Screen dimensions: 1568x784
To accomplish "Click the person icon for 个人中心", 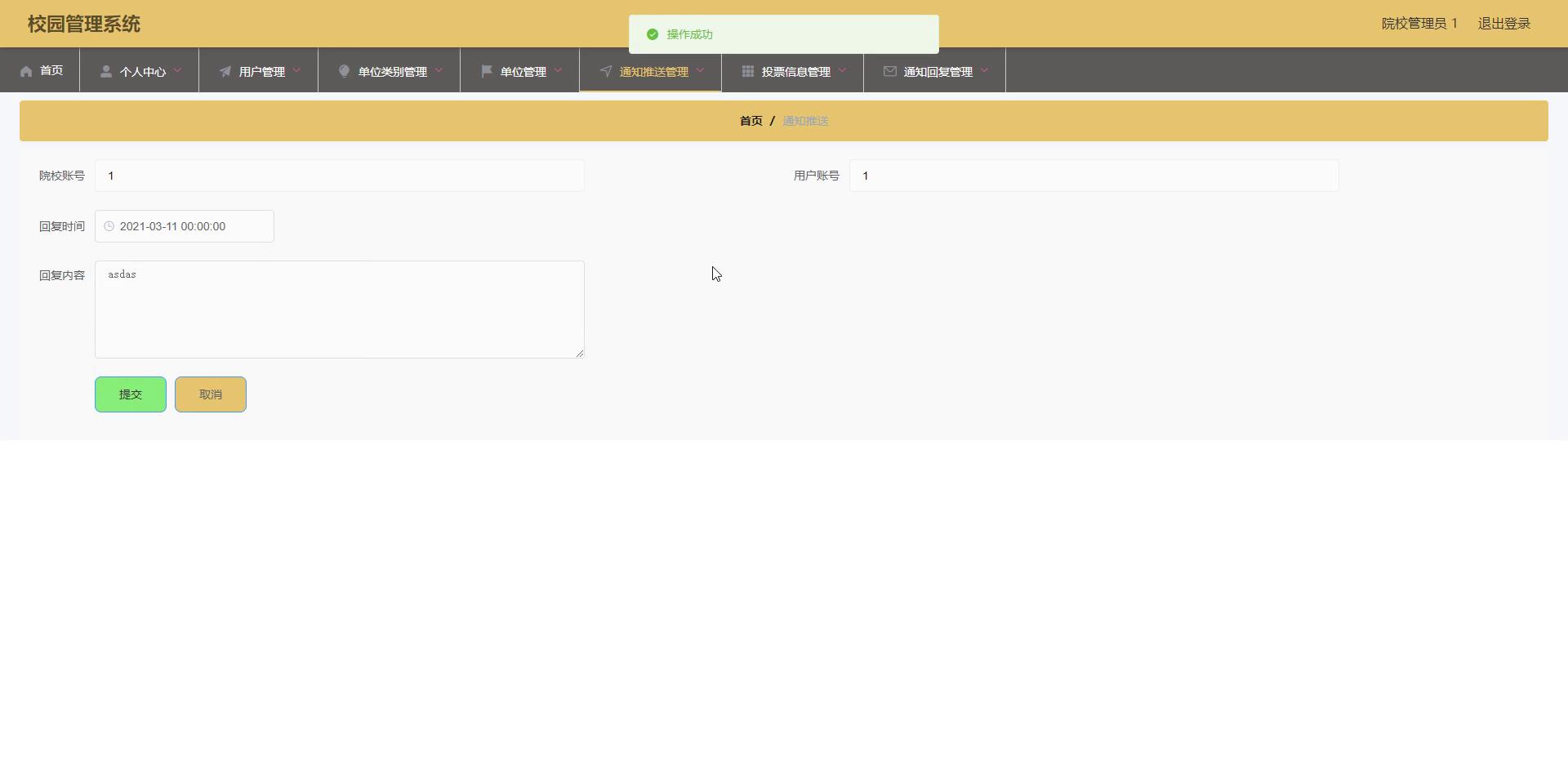I will click(x=106, y=72).
